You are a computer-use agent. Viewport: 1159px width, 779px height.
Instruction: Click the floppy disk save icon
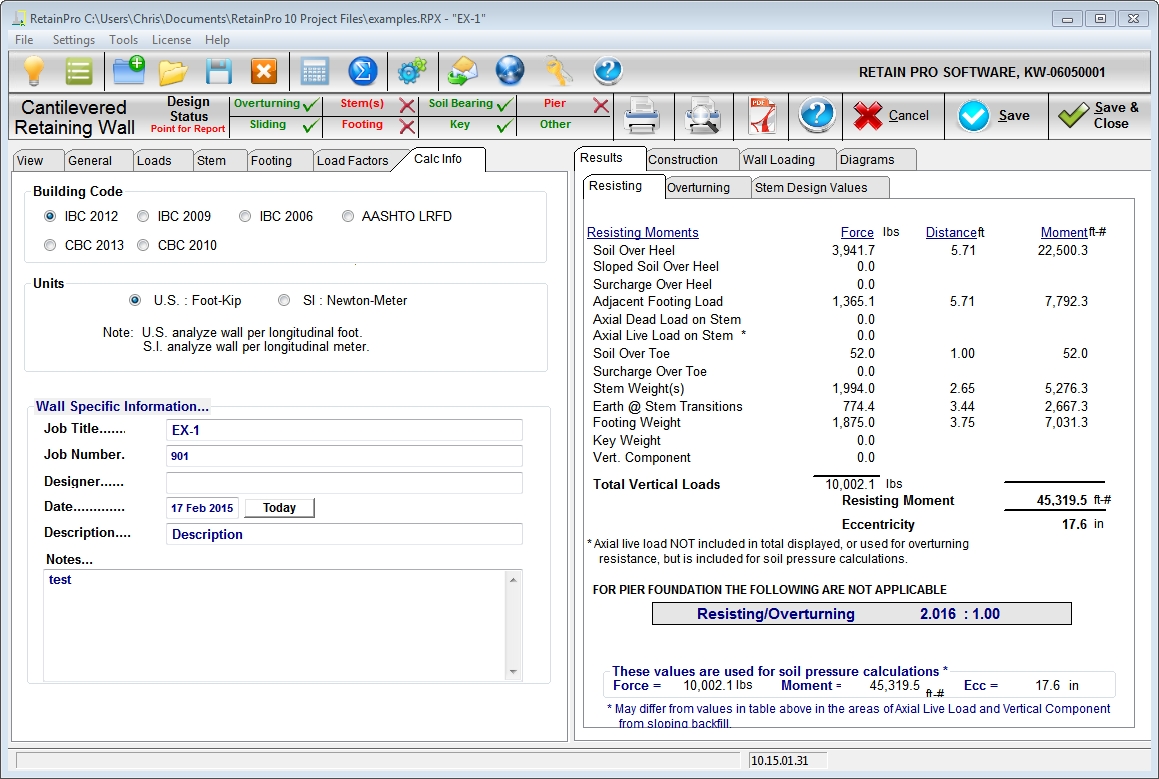219,72
